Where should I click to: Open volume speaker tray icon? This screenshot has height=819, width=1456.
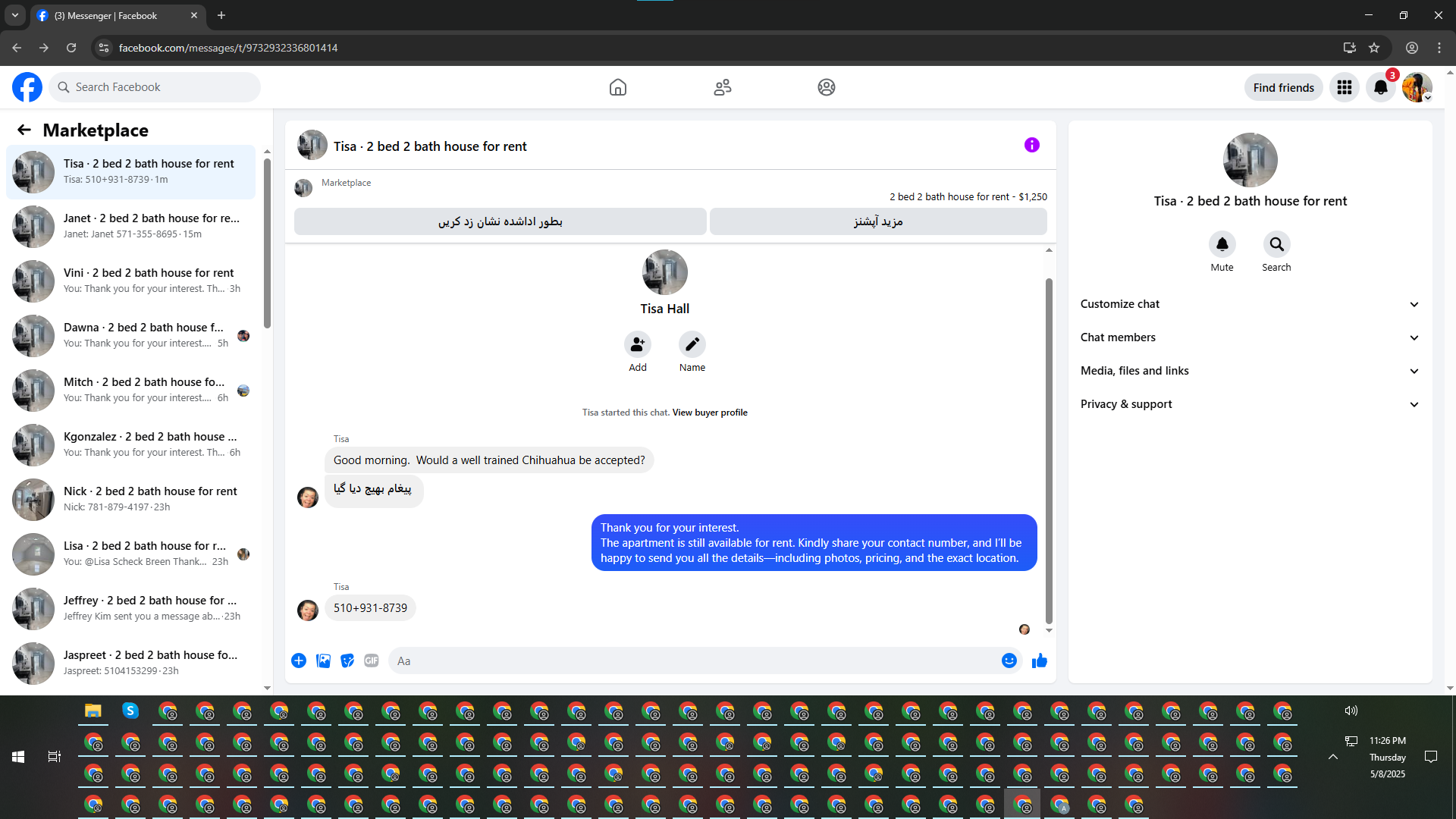1351,711
